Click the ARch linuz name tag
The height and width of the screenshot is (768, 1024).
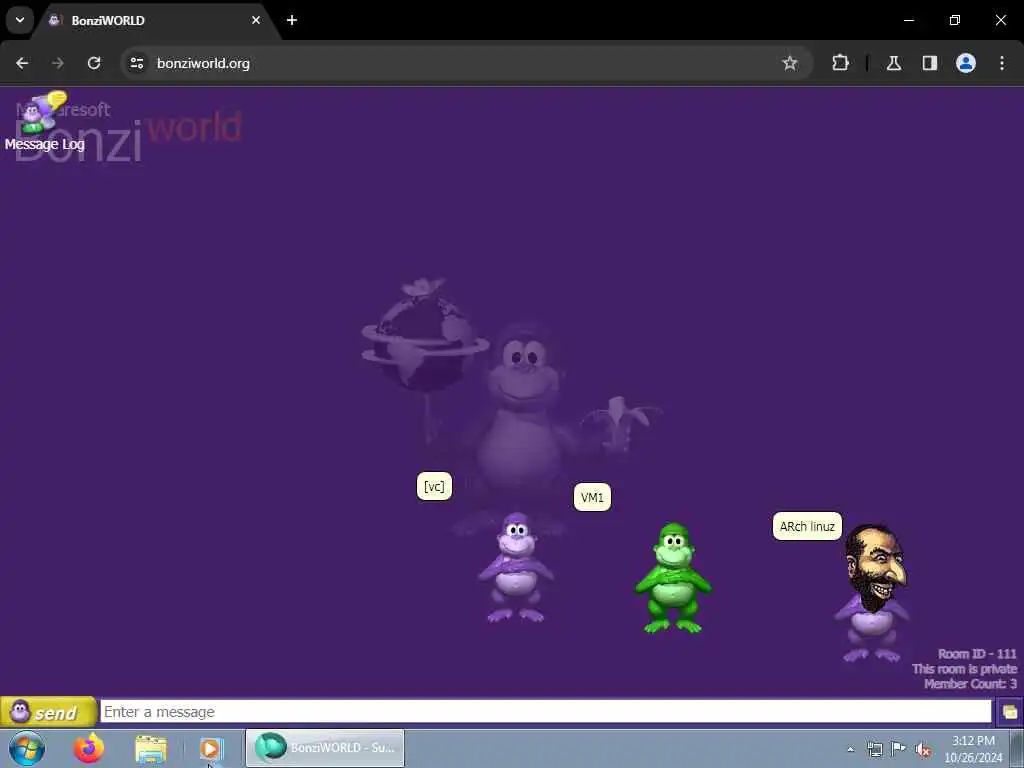click(807, 526)
